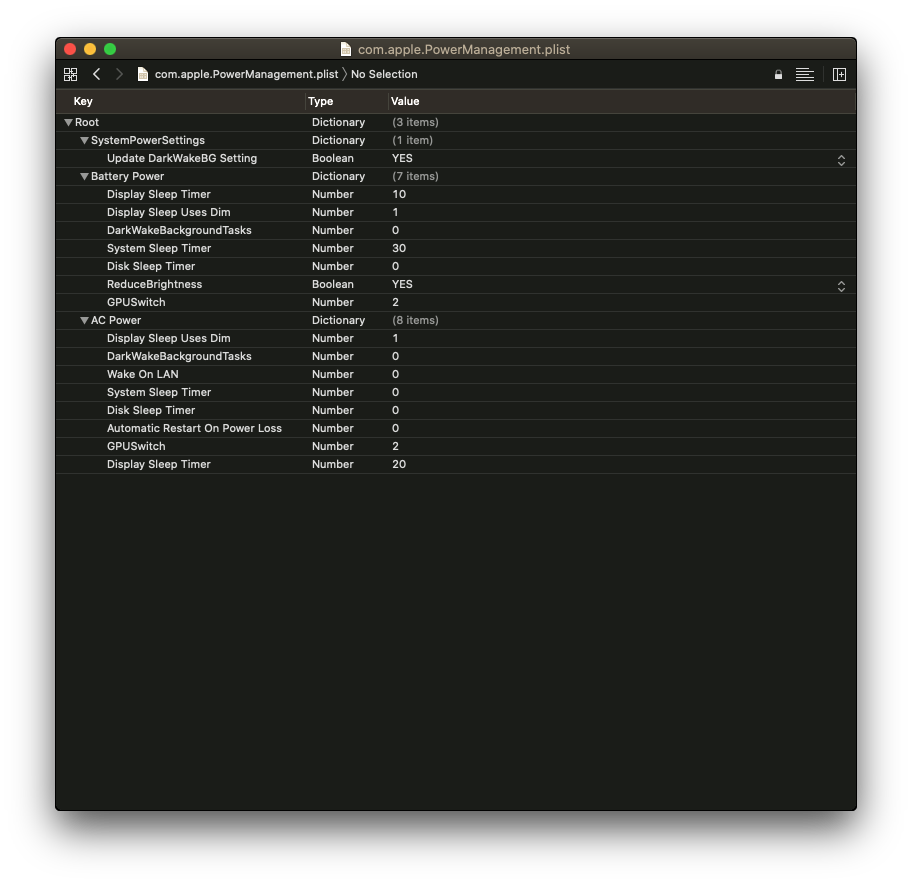Click value 2 of AC Power GPUSwitch
Image resolution: width=912 pixels, height=884 pixels.
click(396, 447)
